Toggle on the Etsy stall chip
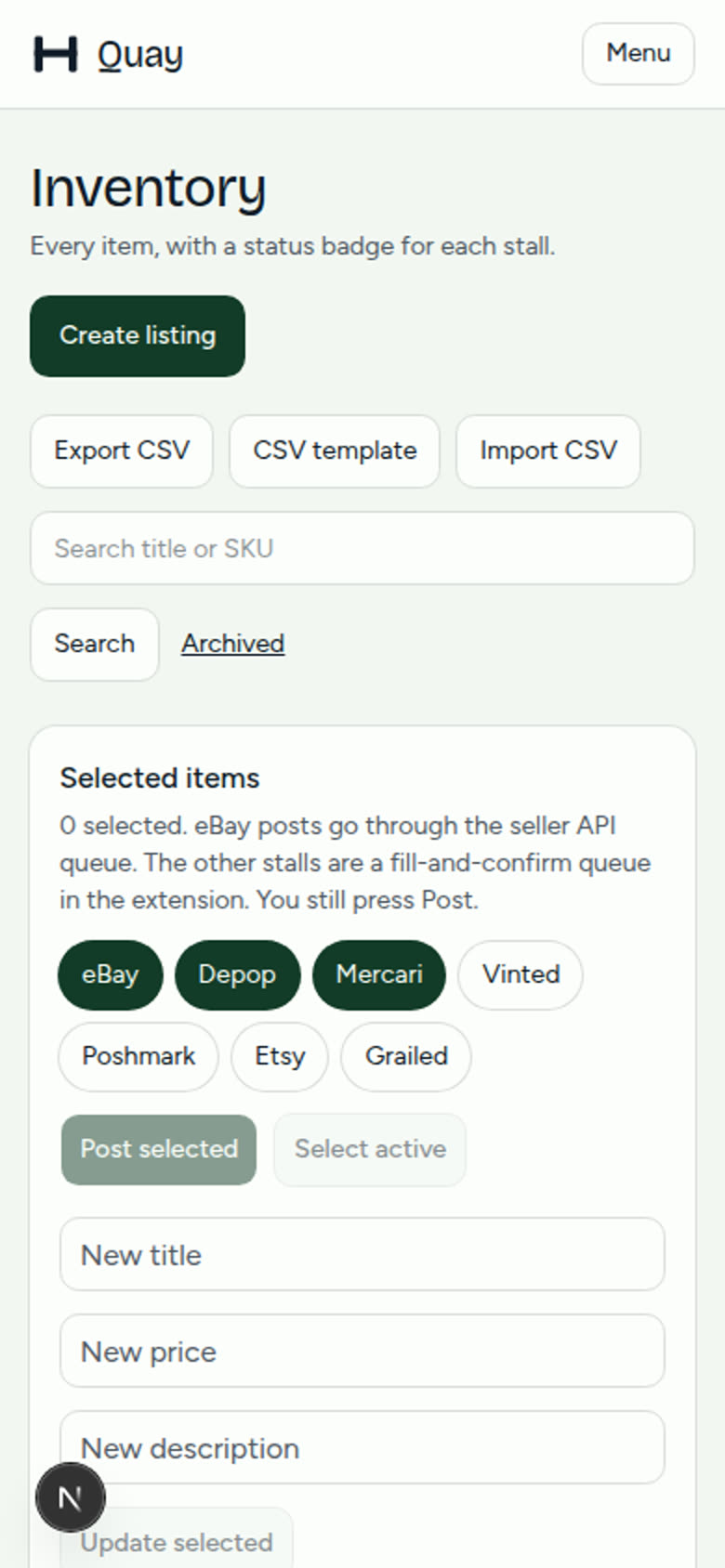 click(280, 1057)
